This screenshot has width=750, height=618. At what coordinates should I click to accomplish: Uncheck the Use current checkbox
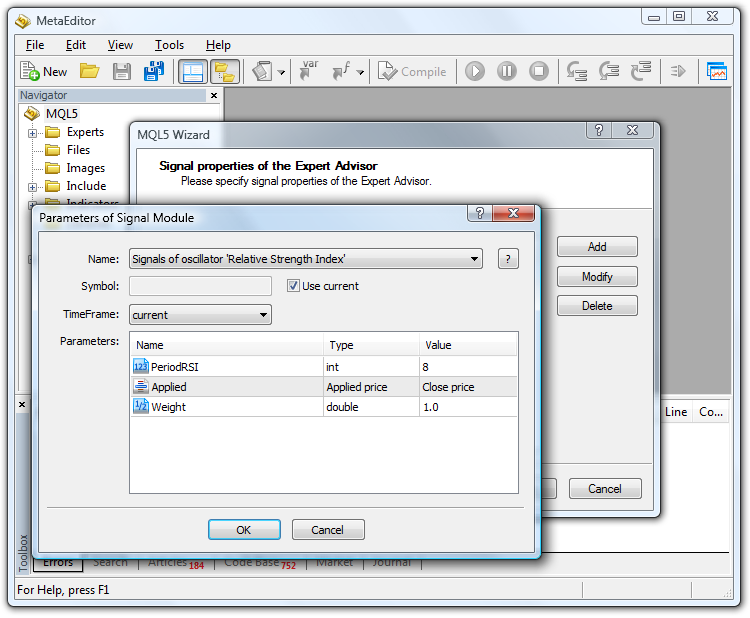point(293,286)
